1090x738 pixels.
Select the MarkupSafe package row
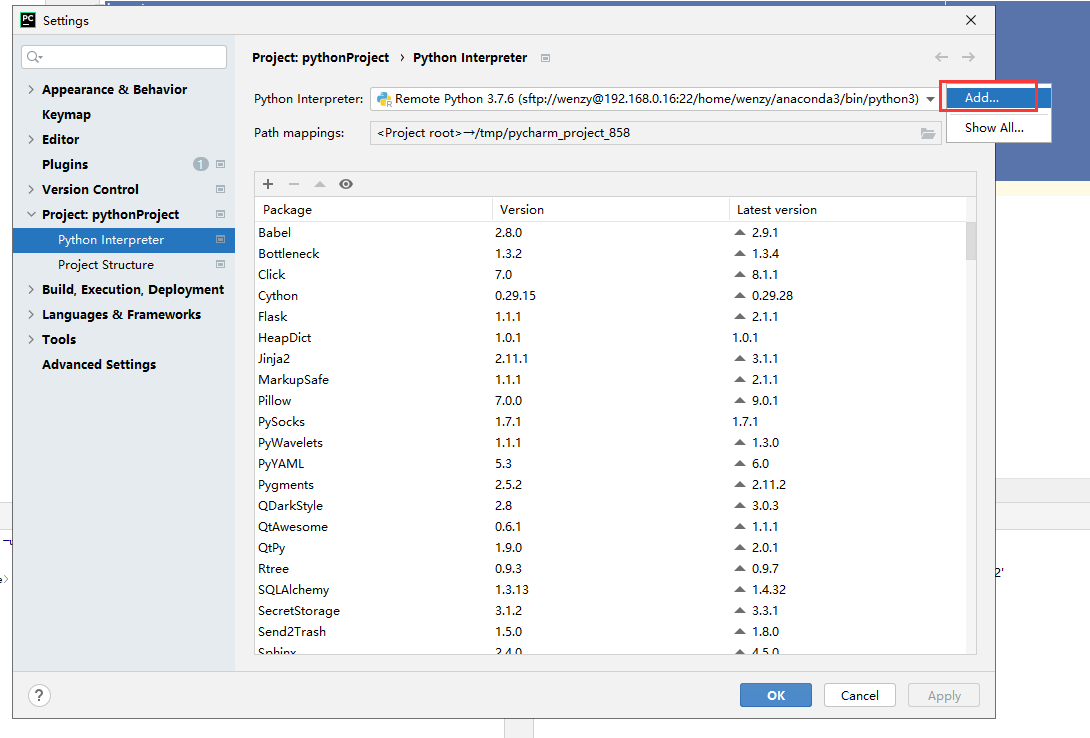[x=610, y=380]
